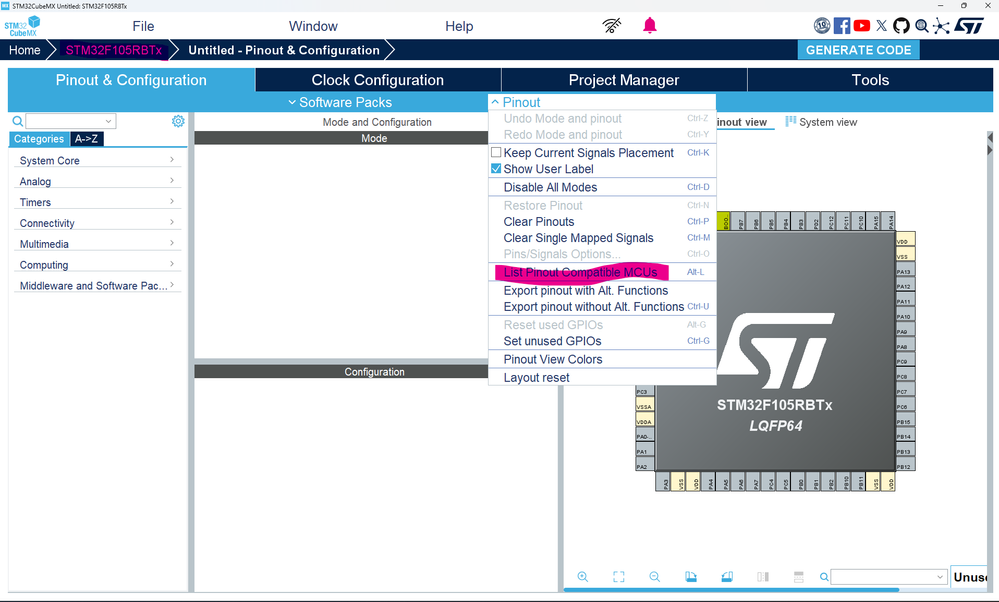999x602 pixels.
Task: Open the pin search combo box dropdown
Action: click(940, 577)
